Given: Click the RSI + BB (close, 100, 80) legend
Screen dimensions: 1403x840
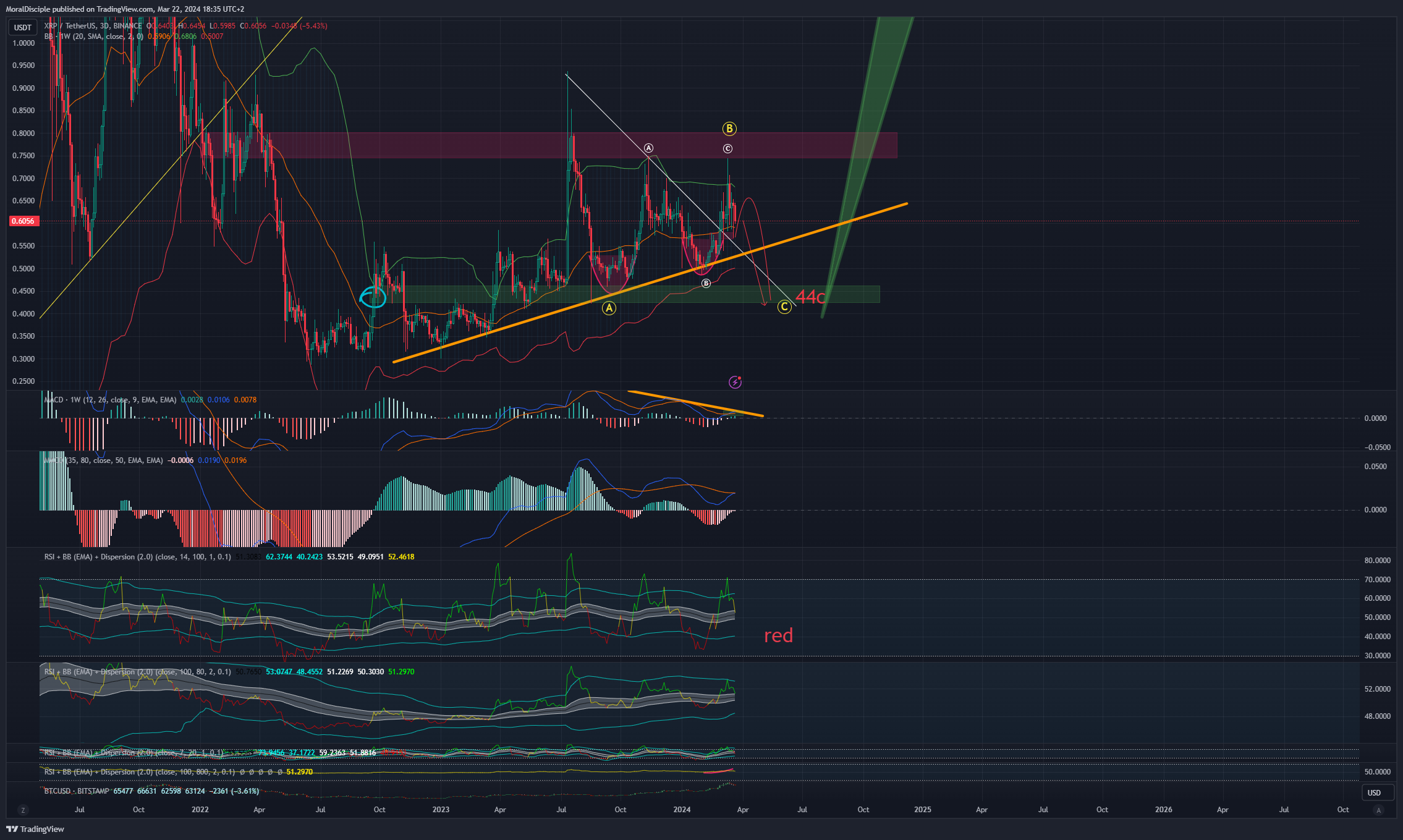Looking at the screenshot, I should [x=137, y=672].
